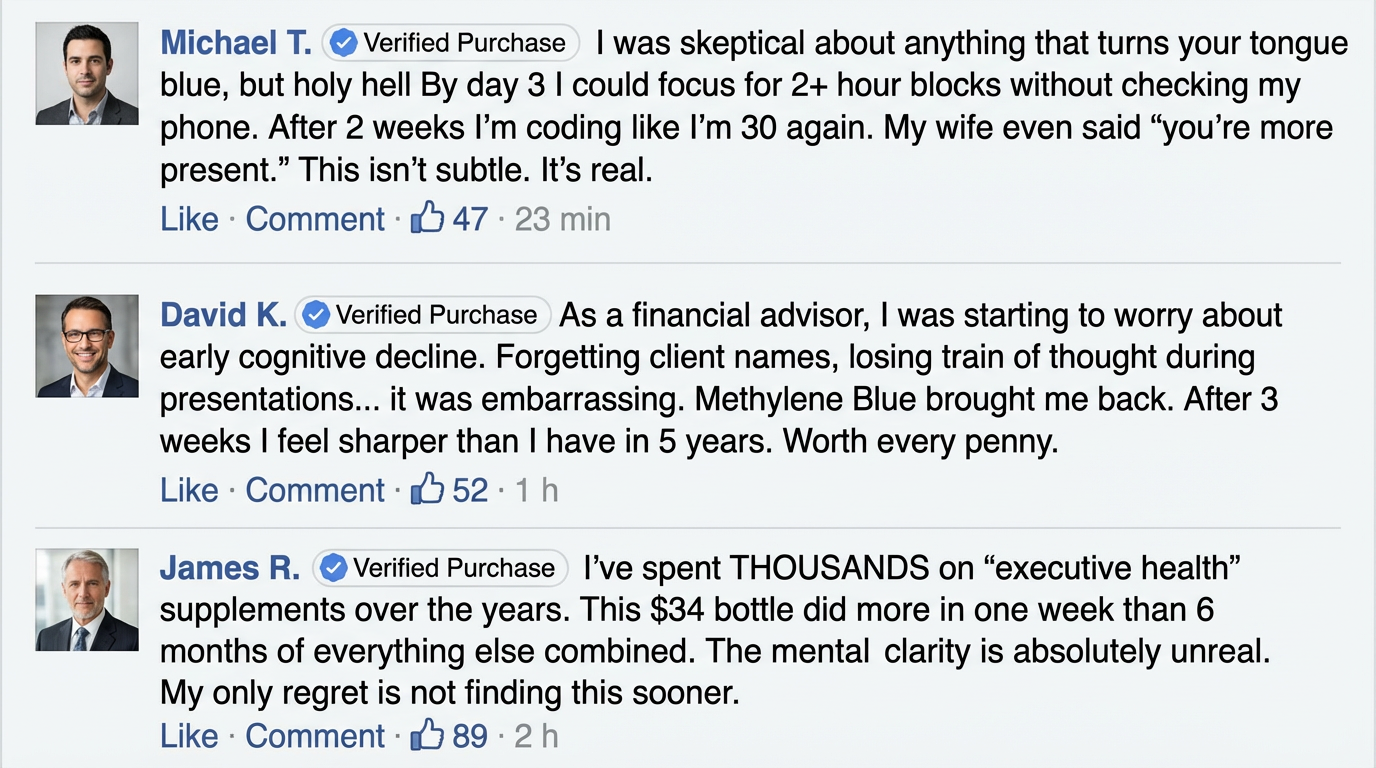The image size is (1376, 768).
Task: Click verified checkmark badge next to Michael T.
Action: coord(343,43)
